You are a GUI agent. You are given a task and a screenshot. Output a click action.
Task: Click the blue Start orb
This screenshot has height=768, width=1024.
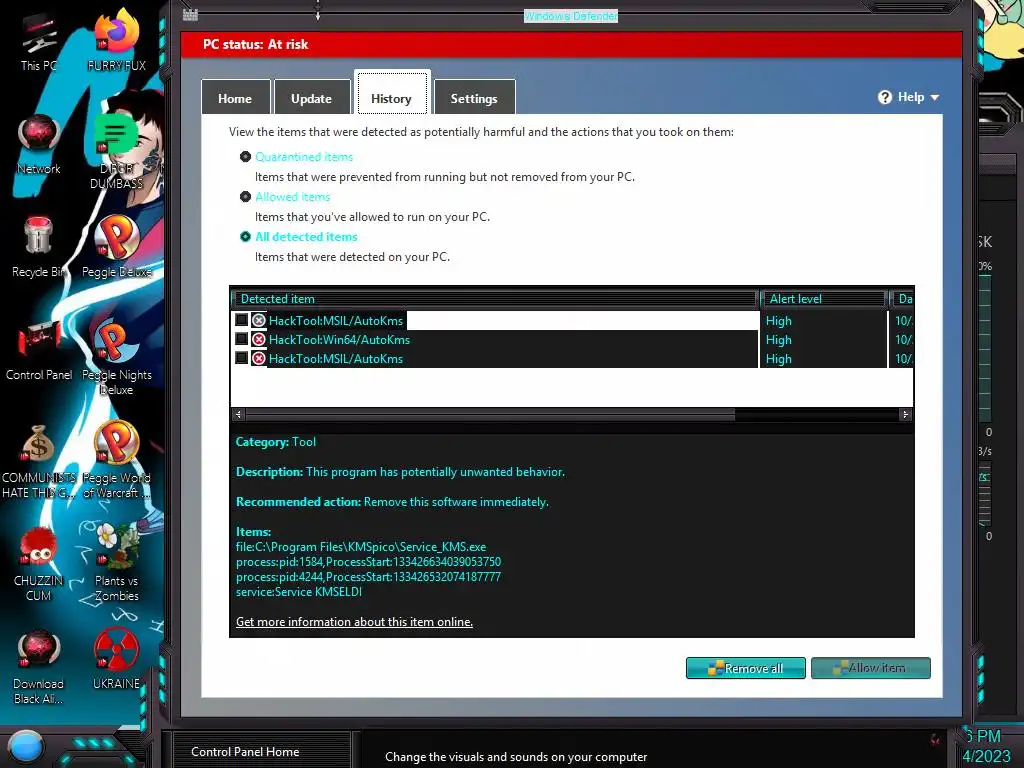point(25,746)
